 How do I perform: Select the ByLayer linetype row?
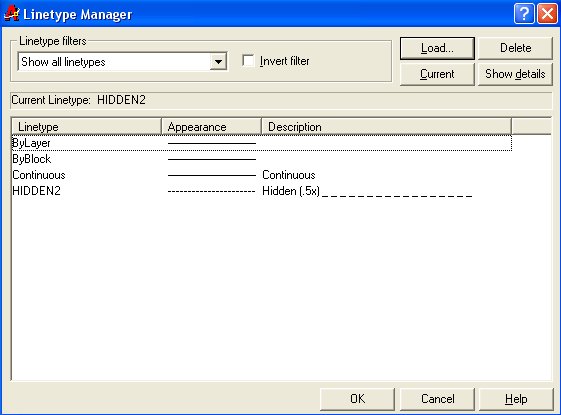point(262,143)
